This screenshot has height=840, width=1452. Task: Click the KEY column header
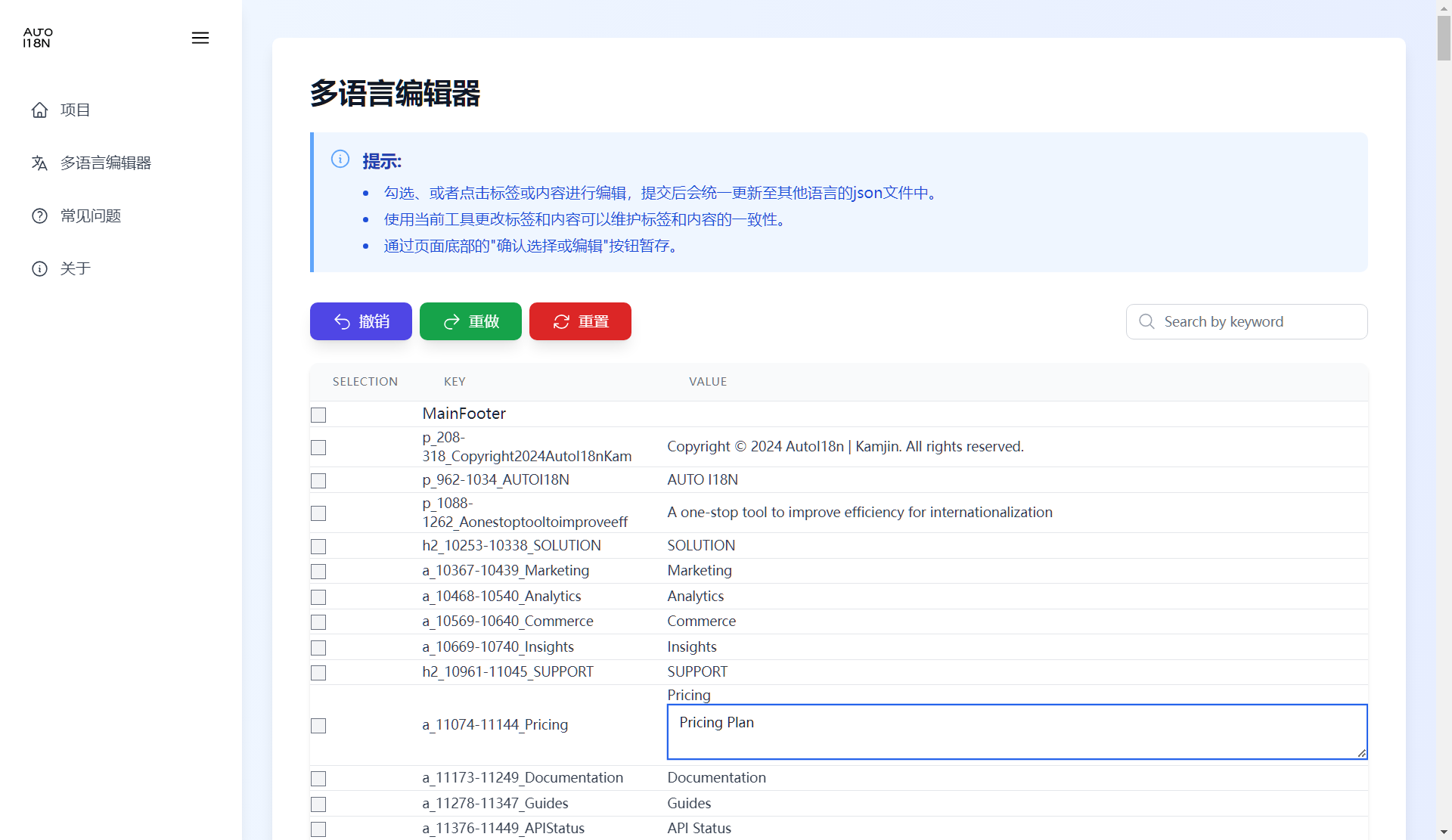pyautogui.click(x=455, y=382)
